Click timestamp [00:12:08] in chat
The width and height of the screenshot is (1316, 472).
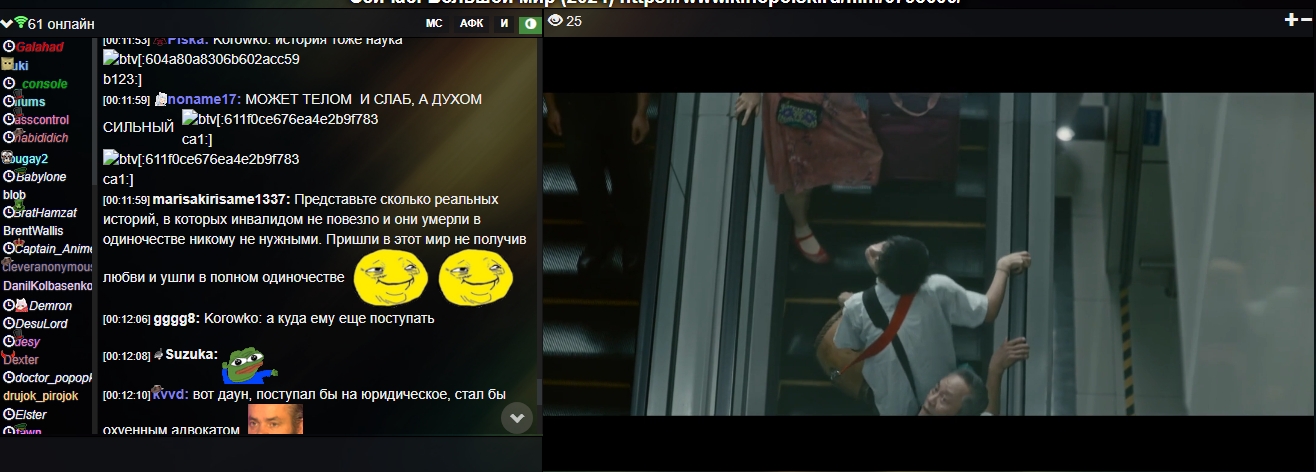pos(127,356)
